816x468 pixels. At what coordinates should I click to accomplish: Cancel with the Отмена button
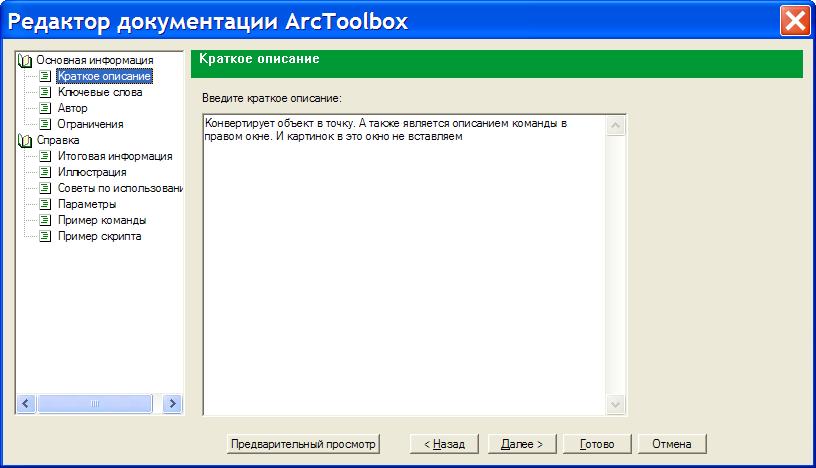(672, 444)
